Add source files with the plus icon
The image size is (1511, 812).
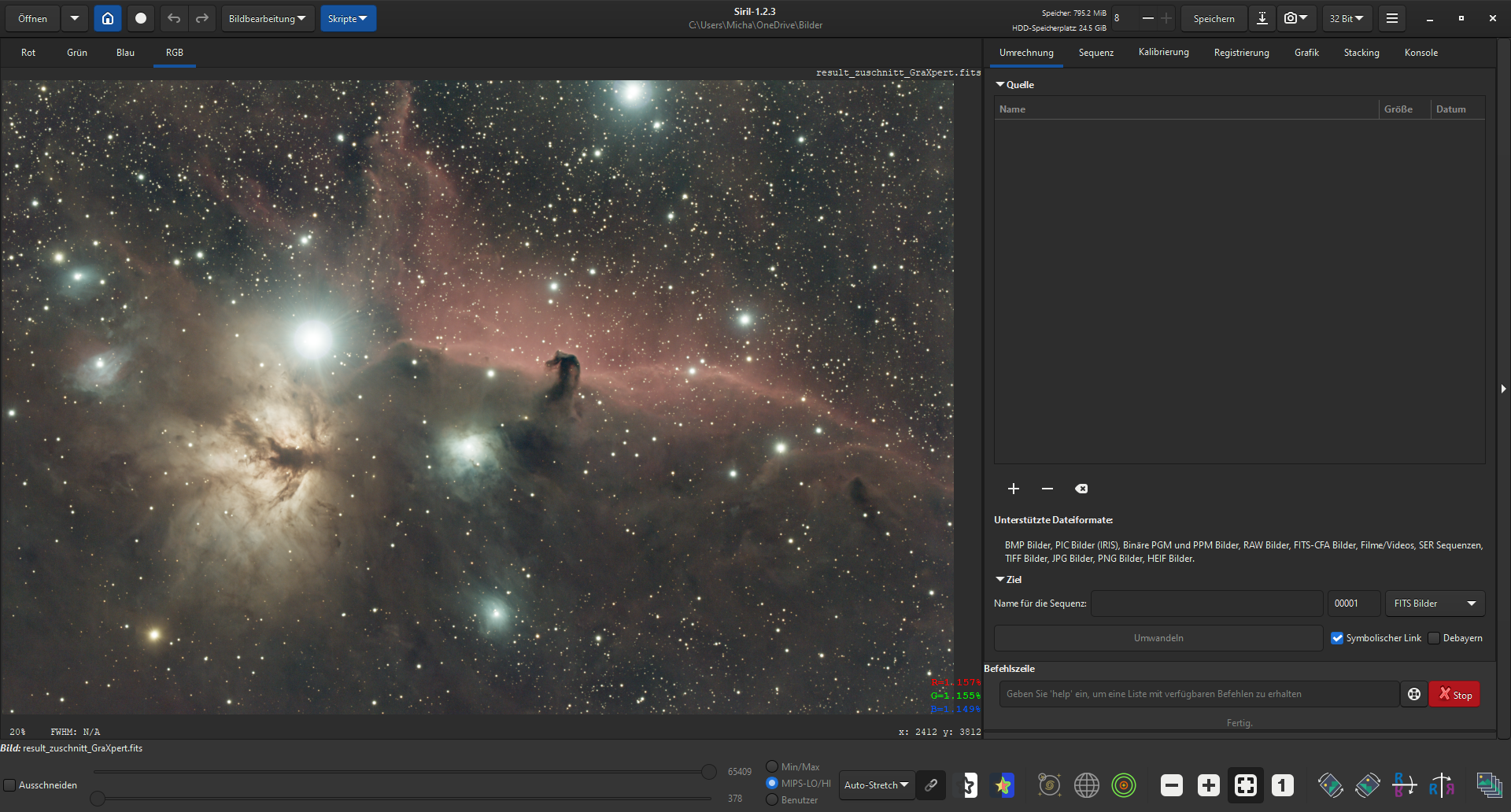pyautogui.click(x=1014, y=489)
